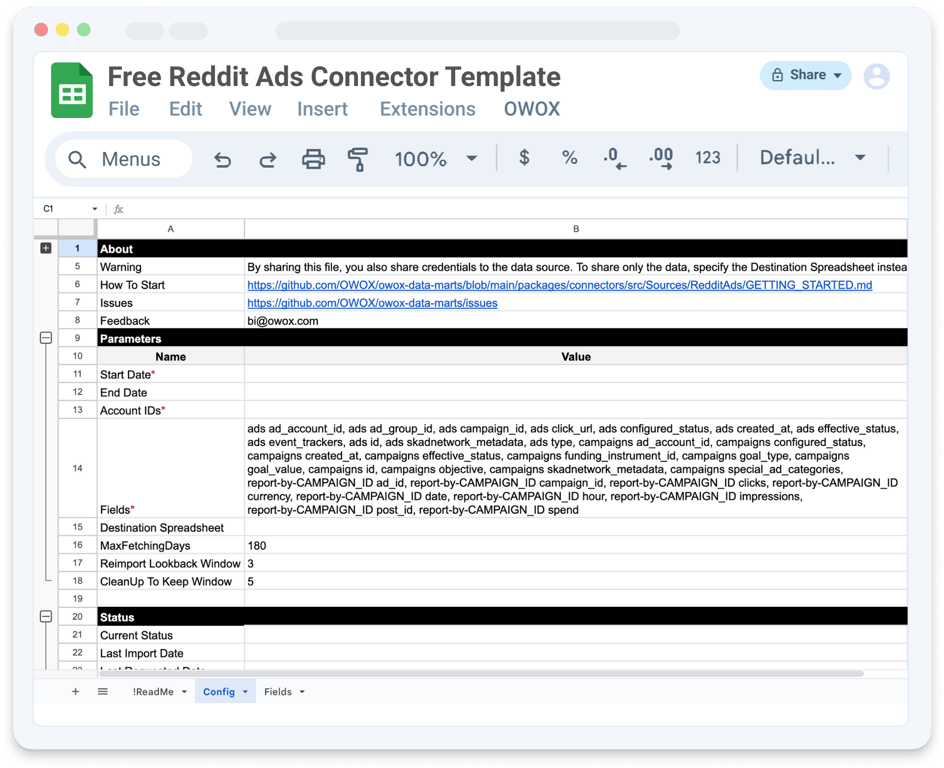Open the Edit menu

click(x=185, y=109)
